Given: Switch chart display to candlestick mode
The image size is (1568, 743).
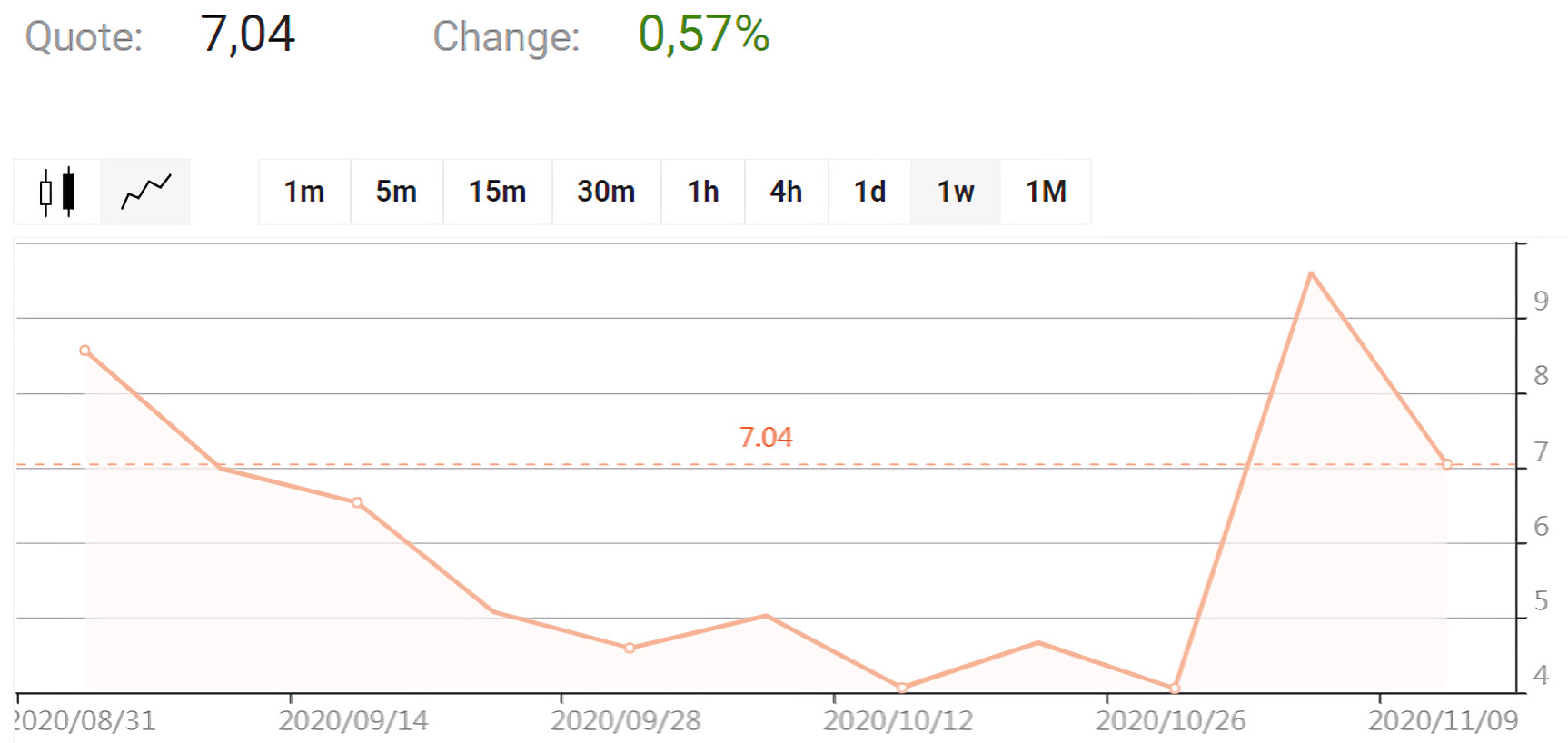Looking at the screenshot, I should (56, 191).
